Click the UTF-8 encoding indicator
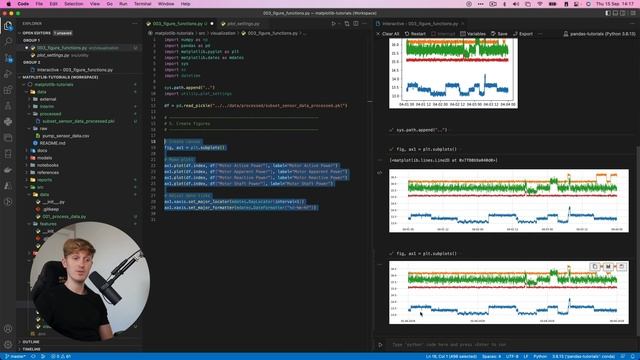The height and width of the screenshot is (360, 640). (512, 356)
